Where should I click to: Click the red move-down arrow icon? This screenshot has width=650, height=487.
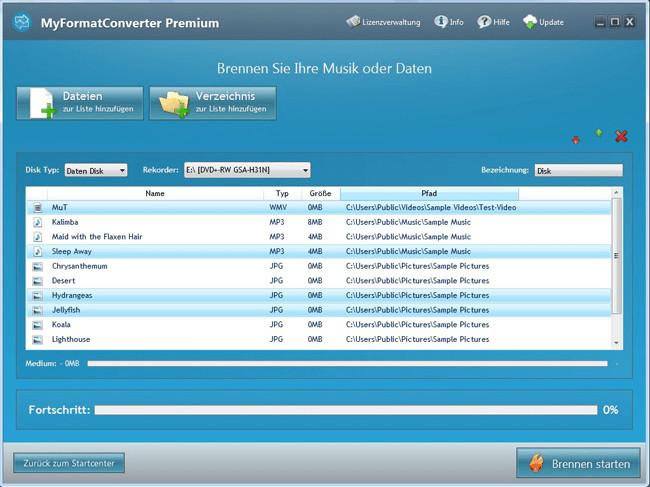[x=575, y=140]
